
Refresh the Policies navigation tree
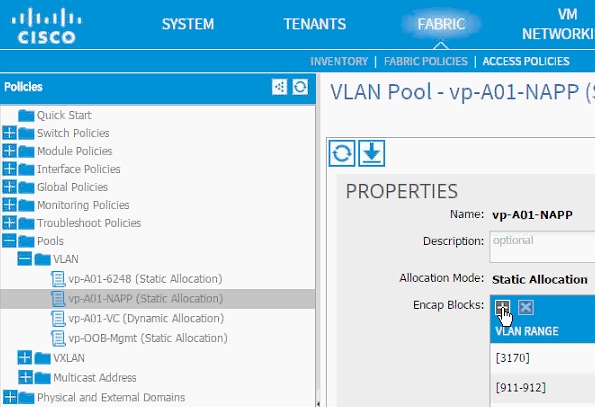coord(300,87)
